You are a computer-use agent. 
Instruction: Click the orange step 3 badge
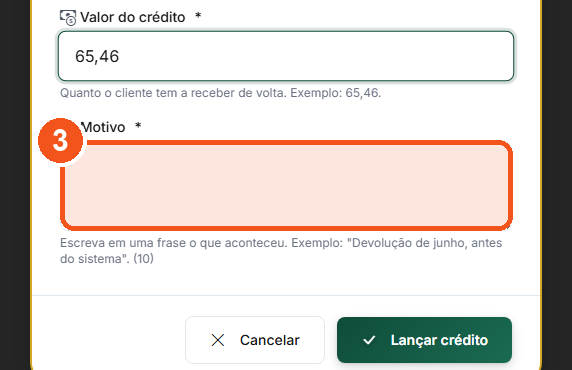(61, 140)
